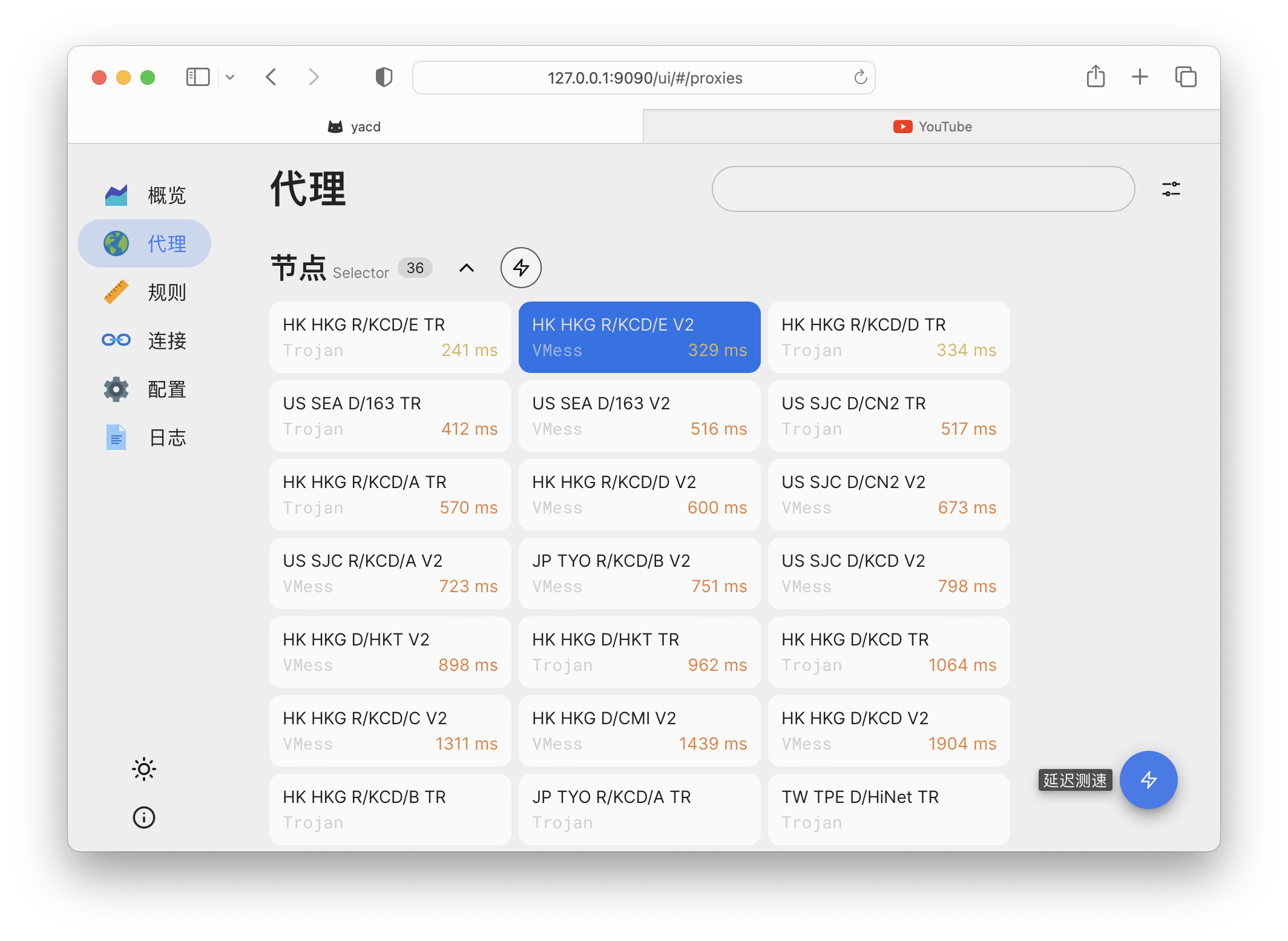1288x941 pixels.
Task: Open the privacy report shield icon
Action: (x=384, y=78)
